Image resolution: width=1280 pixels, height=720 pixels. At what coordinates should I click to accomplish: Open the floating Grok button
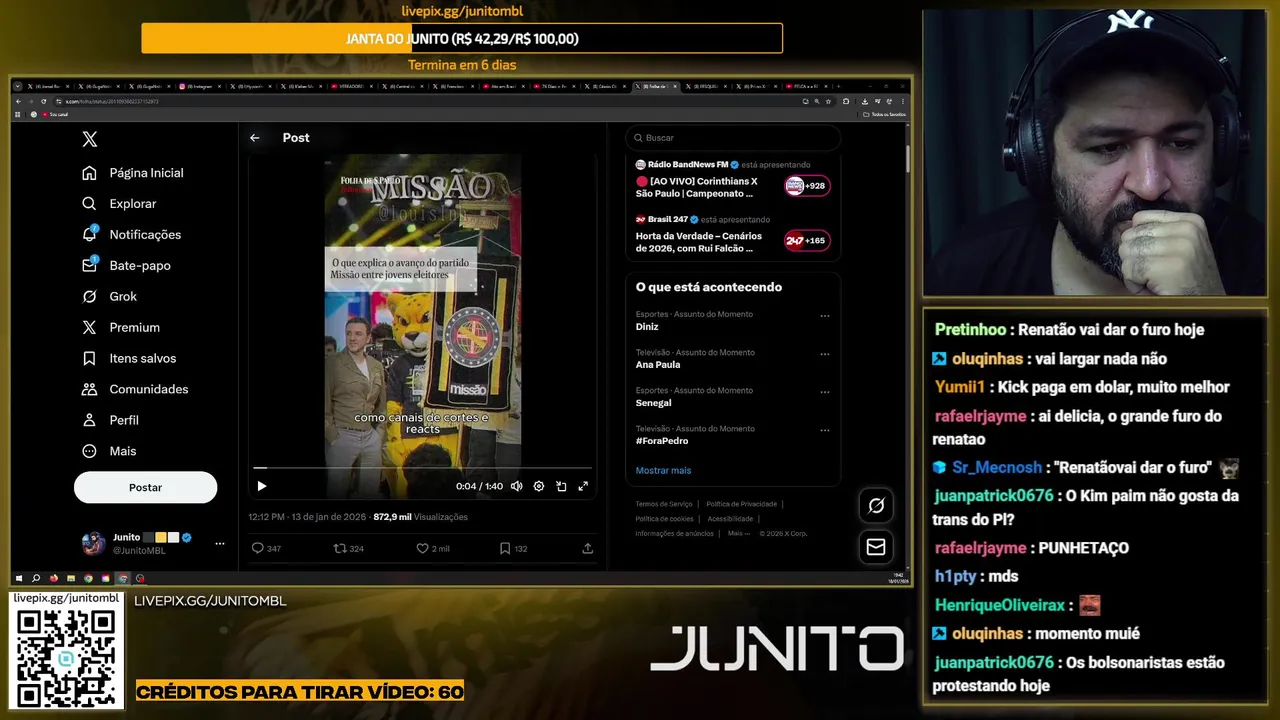pyautogui.click(x=876, y=506)
